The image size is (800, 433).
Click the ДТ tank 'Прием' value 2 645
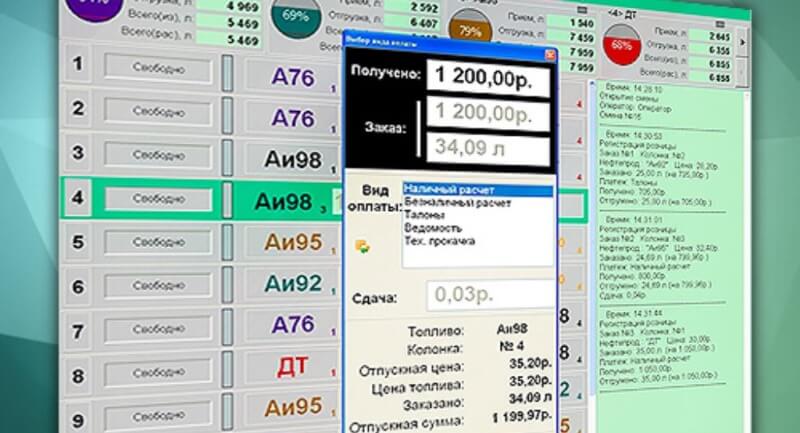(x=710, y=36)
